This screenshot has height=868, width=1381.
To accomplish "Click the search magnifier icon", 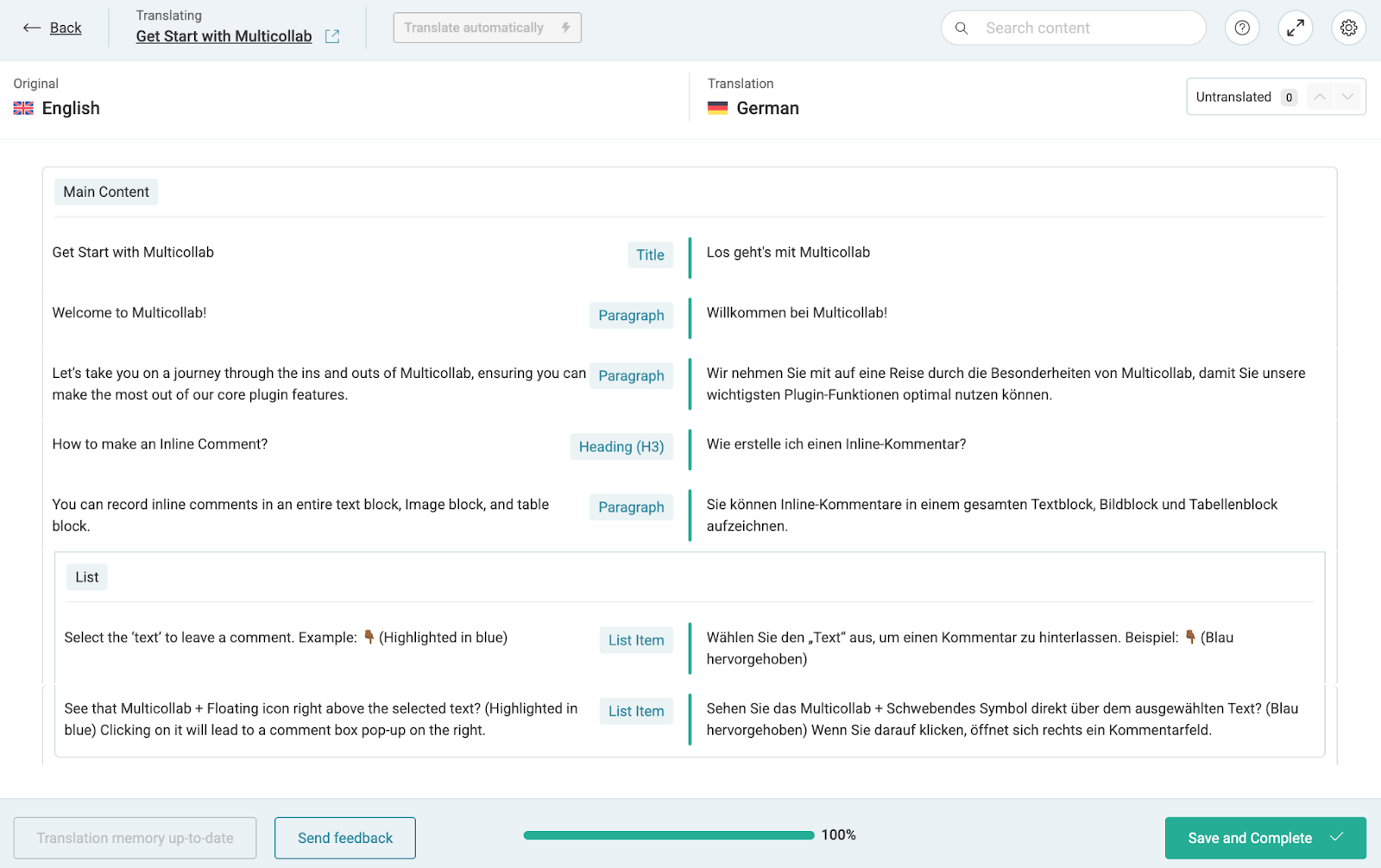I will click(962, 28).
